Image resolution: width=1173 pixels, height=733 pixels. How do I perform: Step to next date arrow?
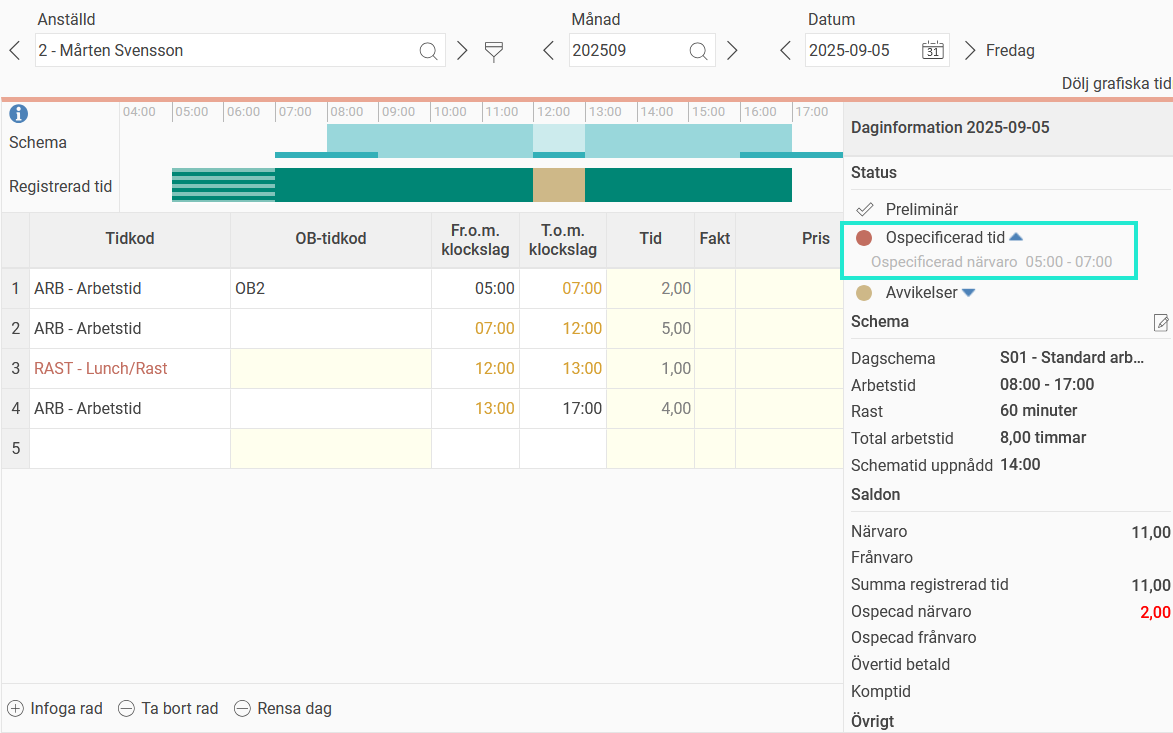pyautogui.click(x=969, y=51)
